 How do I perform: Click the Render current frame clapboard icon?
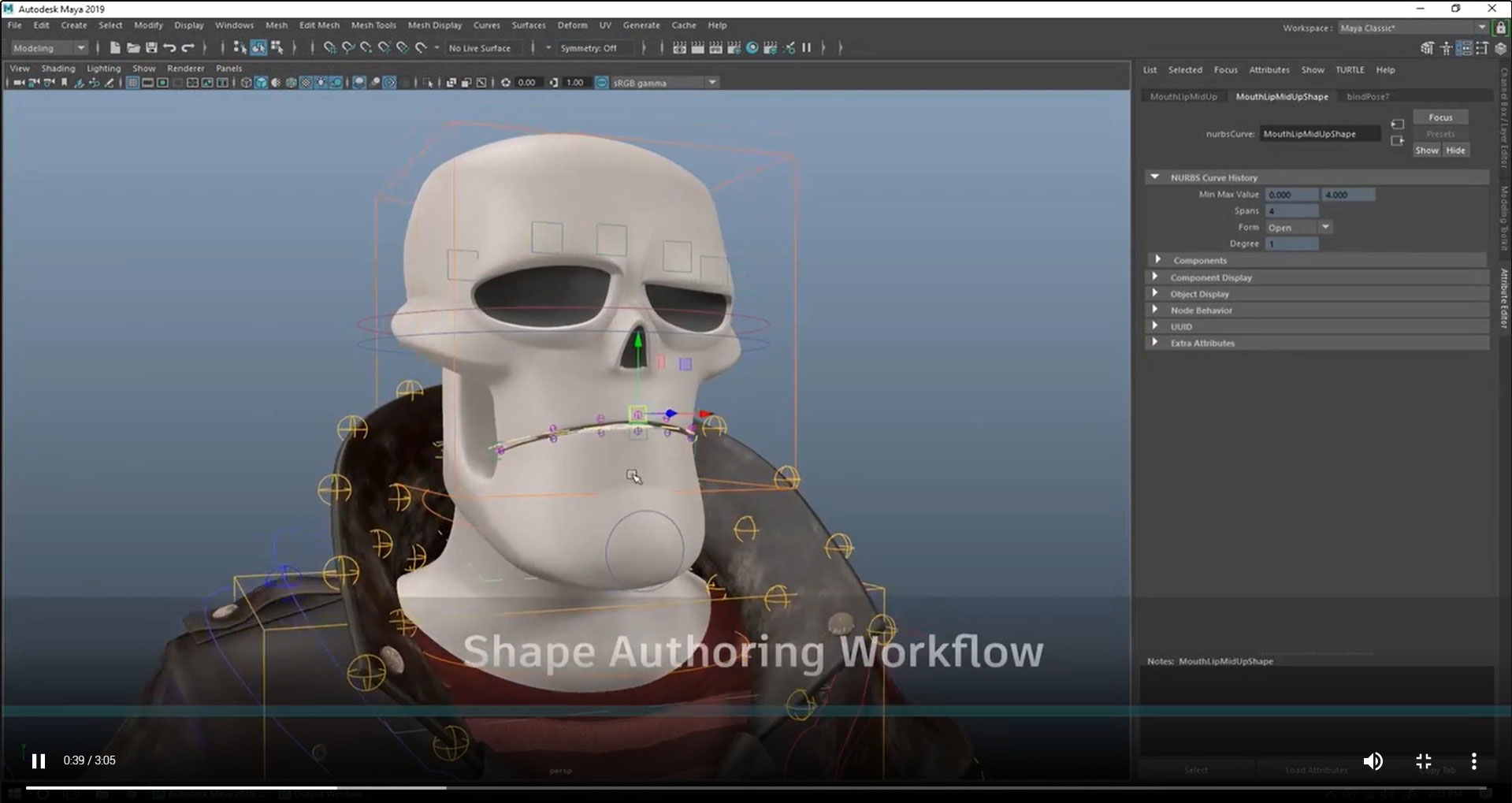[x=697, y=48]
